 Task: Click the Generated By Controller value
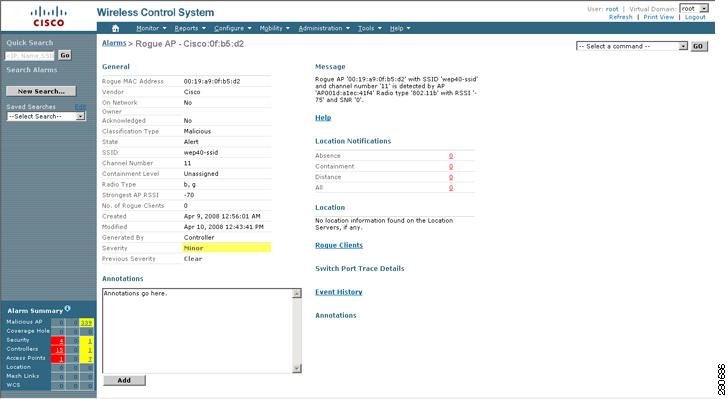(x=199, y=237)
